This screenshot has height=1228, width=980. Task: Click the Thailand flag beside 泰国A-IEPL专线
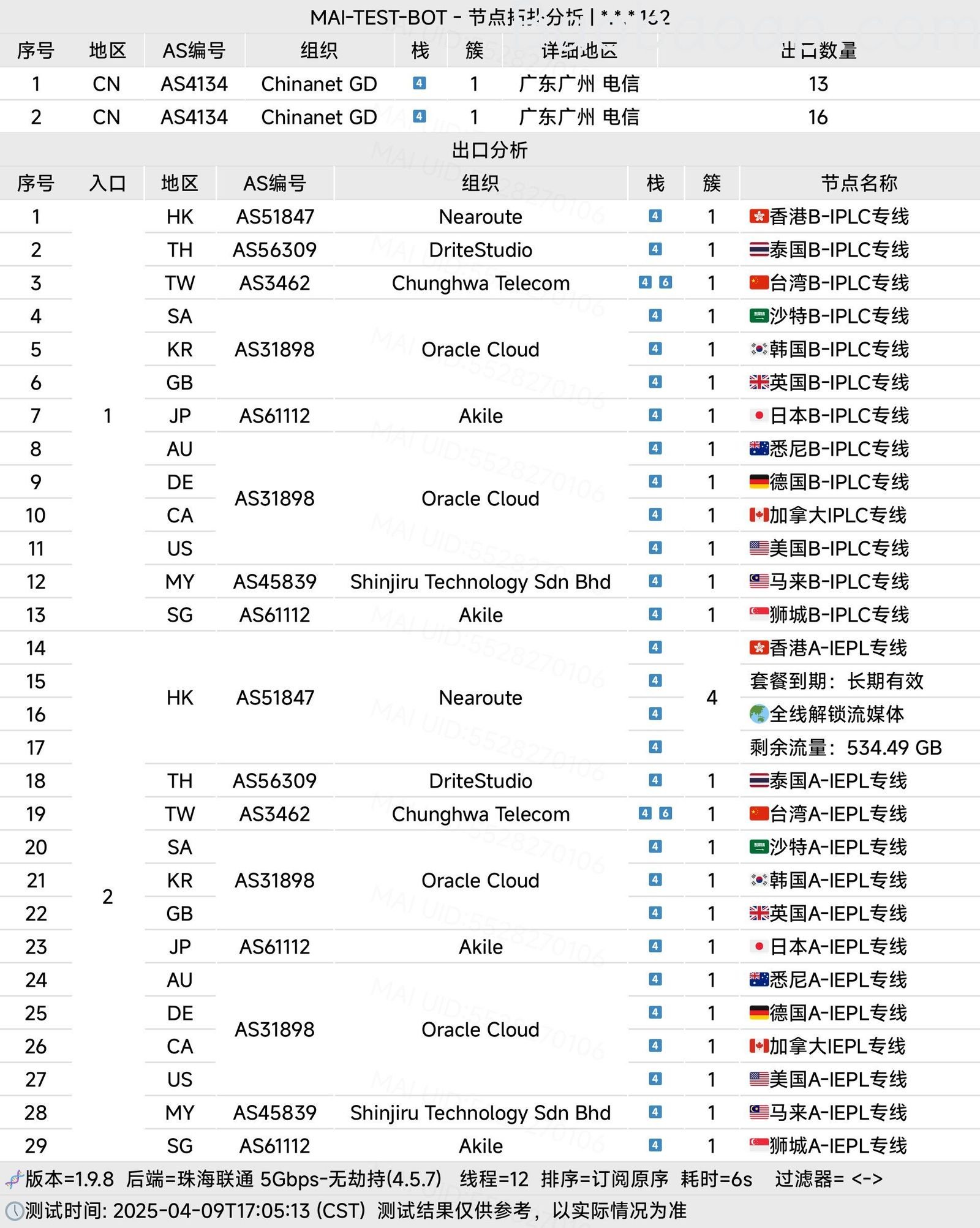[x=759, y=780]
